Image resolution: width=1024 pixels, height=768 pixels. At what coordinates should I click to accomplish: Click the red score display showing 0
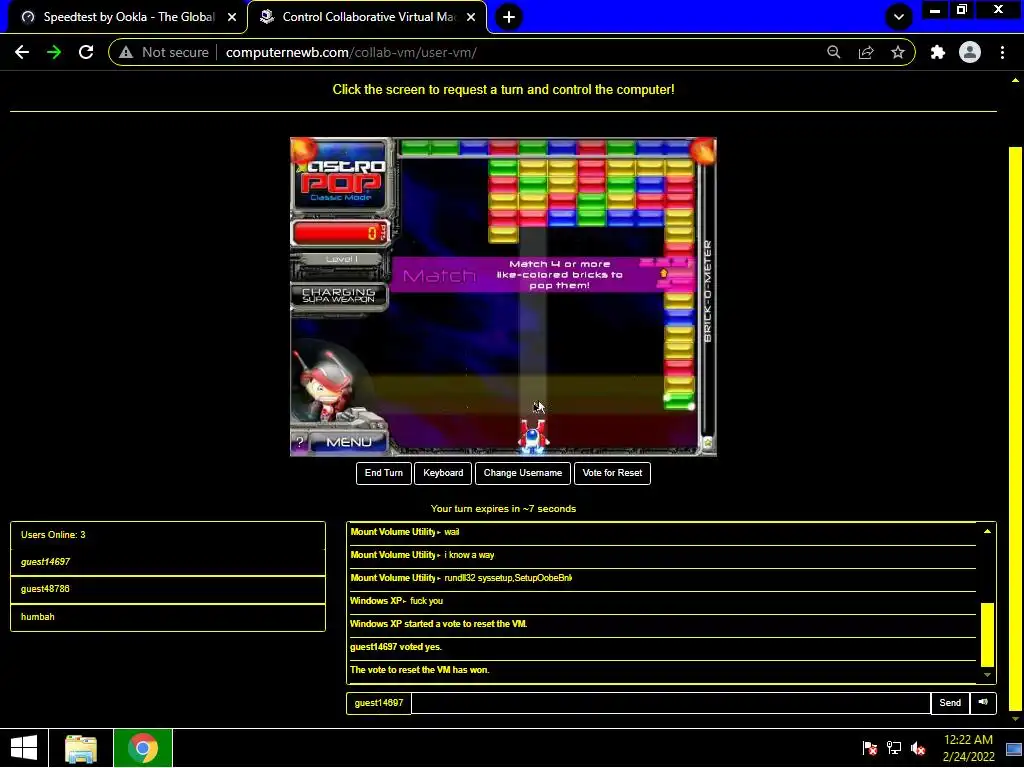tap(340, 233)
